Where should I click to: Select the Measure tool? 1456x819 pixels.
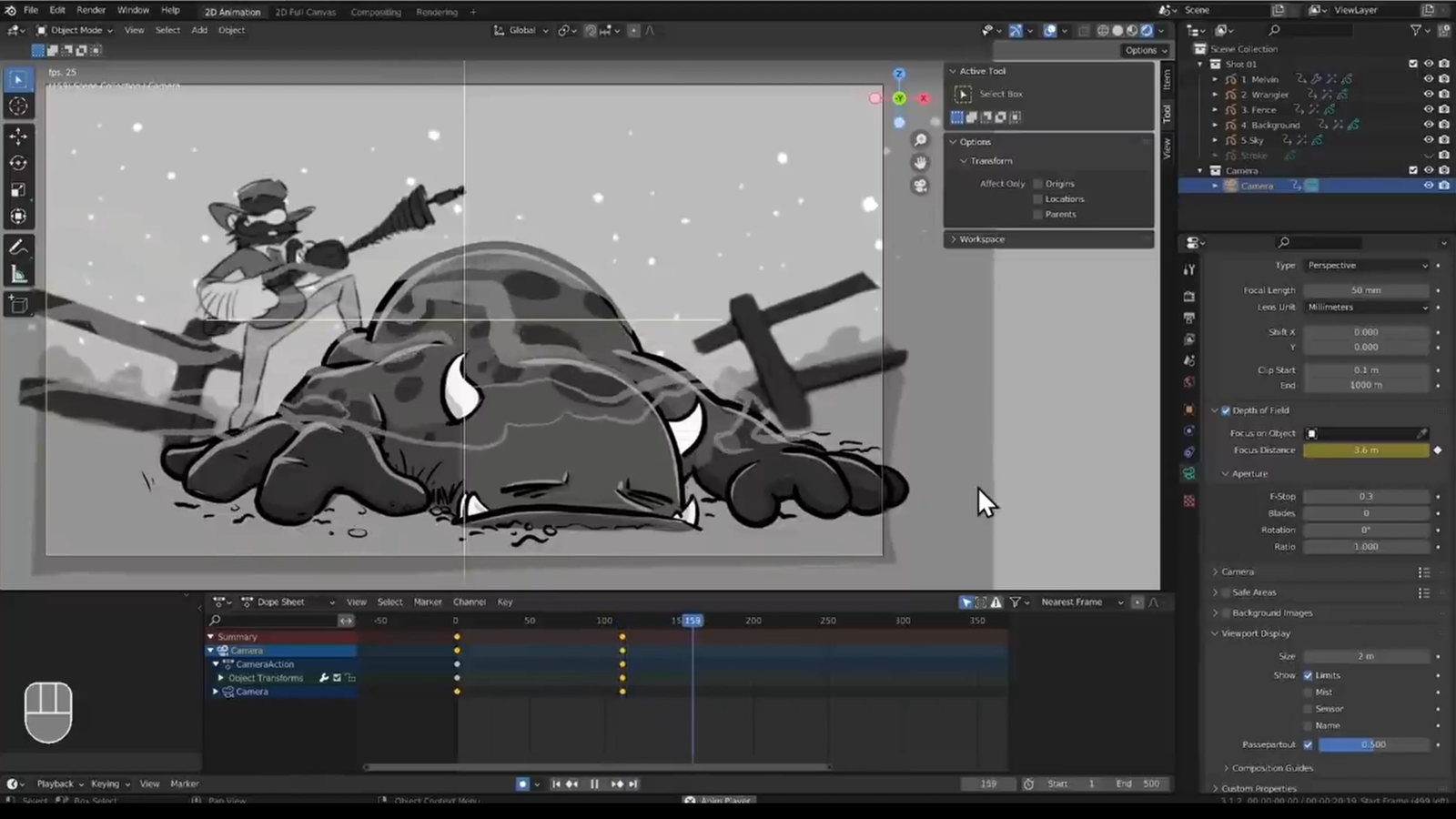(18, 275)
